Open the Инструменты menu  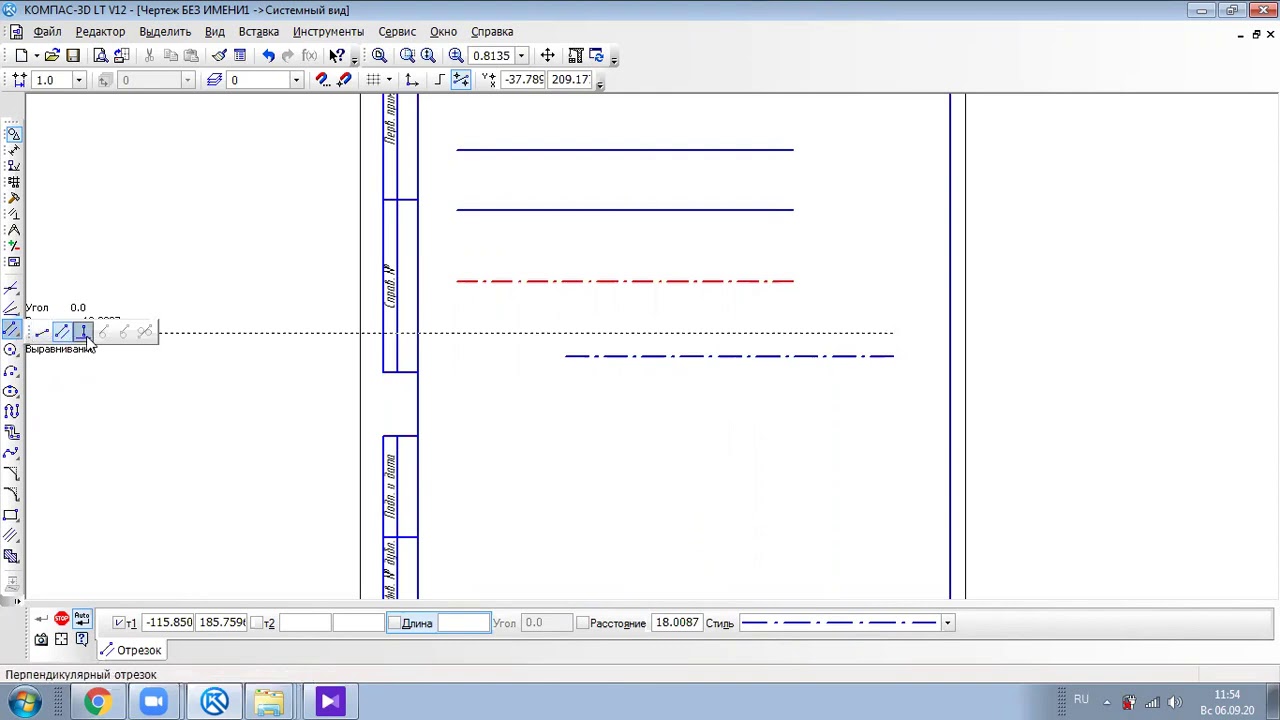[328, 31]
